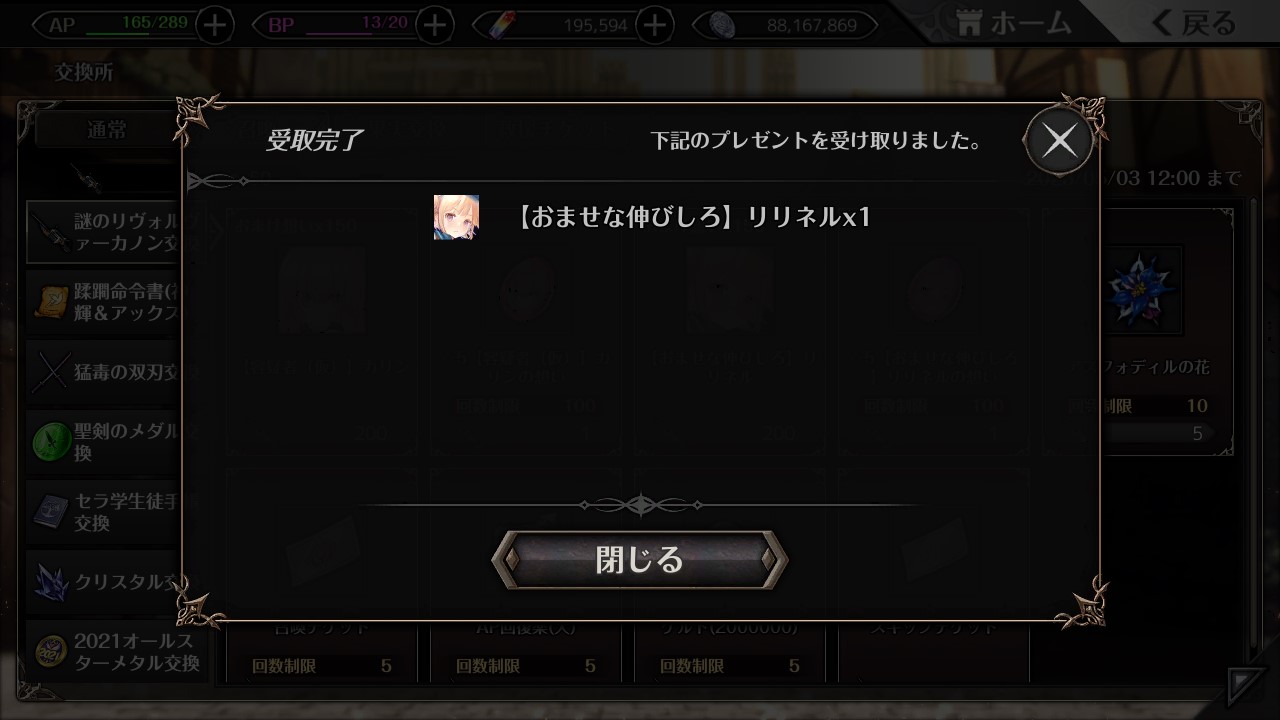Close the 受取完了 dialog with X icon
Screen dimensions: 1280x720
coord(1059,141)
